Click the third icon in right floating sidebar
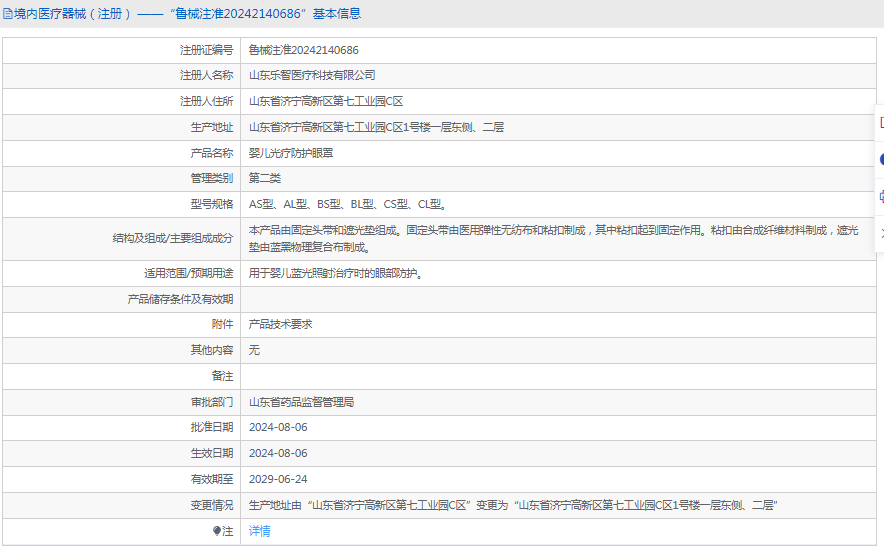The image size is (884, 551). coord(880,196)
